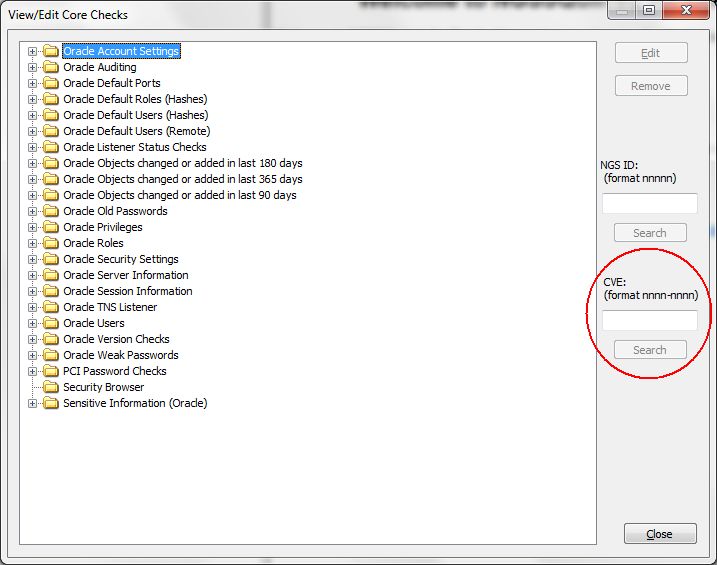The height and width of the screenshot is (565, 717).
Task: Click the Oracle Roles folder icon
Action: tap(51, 243)
